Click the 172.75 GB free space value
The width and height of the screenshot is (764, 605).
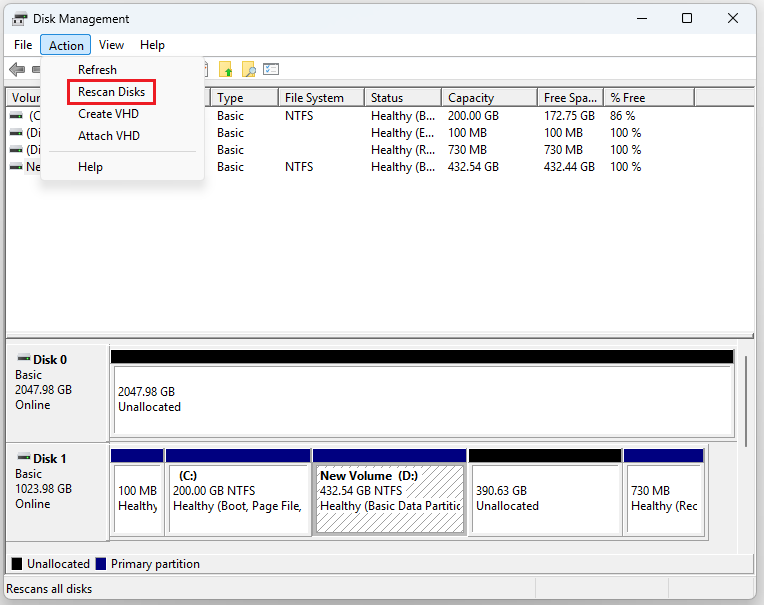[569, 116]
